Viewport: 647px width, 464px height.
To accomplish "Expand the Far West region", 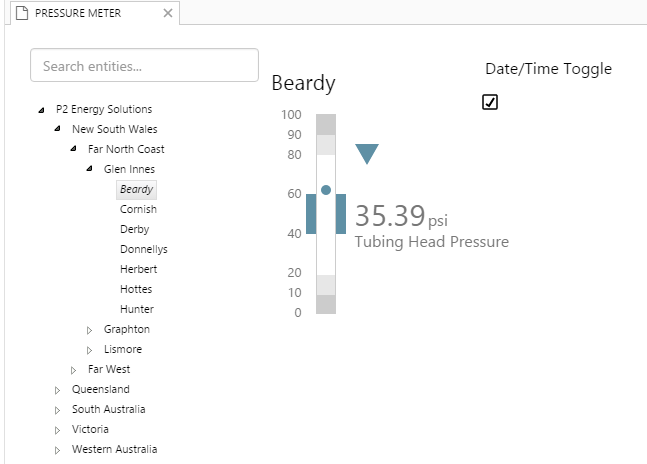I will click(x=73, y=370).
